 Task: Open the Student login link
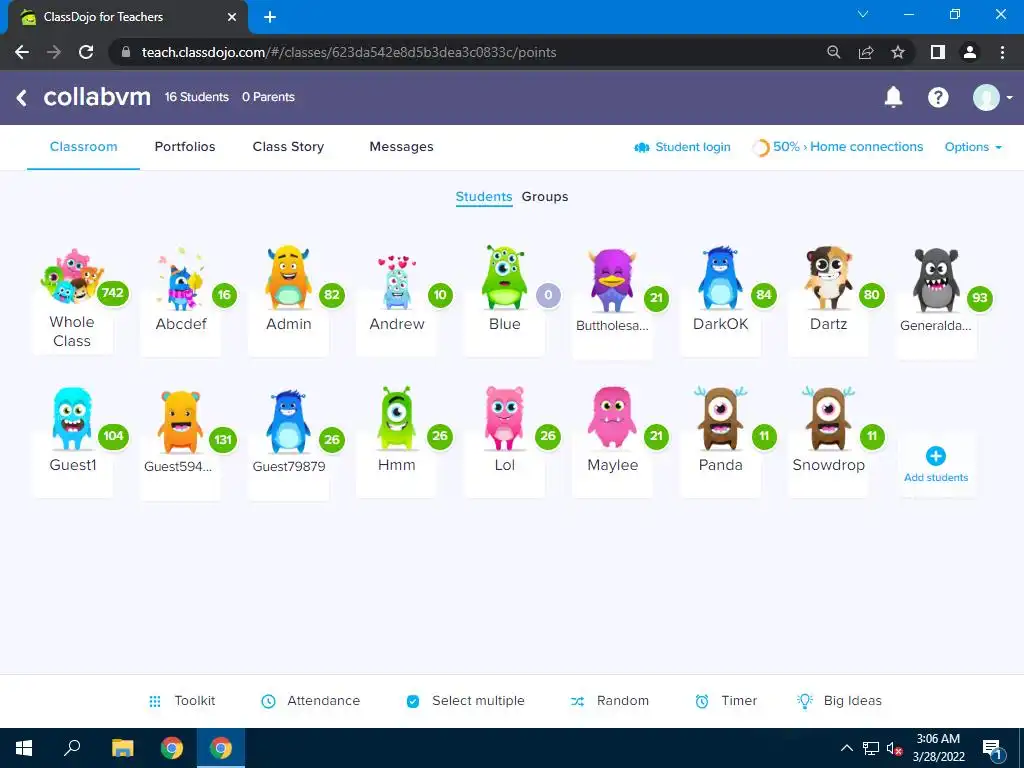pyautogui.click(x=682, y=147)
